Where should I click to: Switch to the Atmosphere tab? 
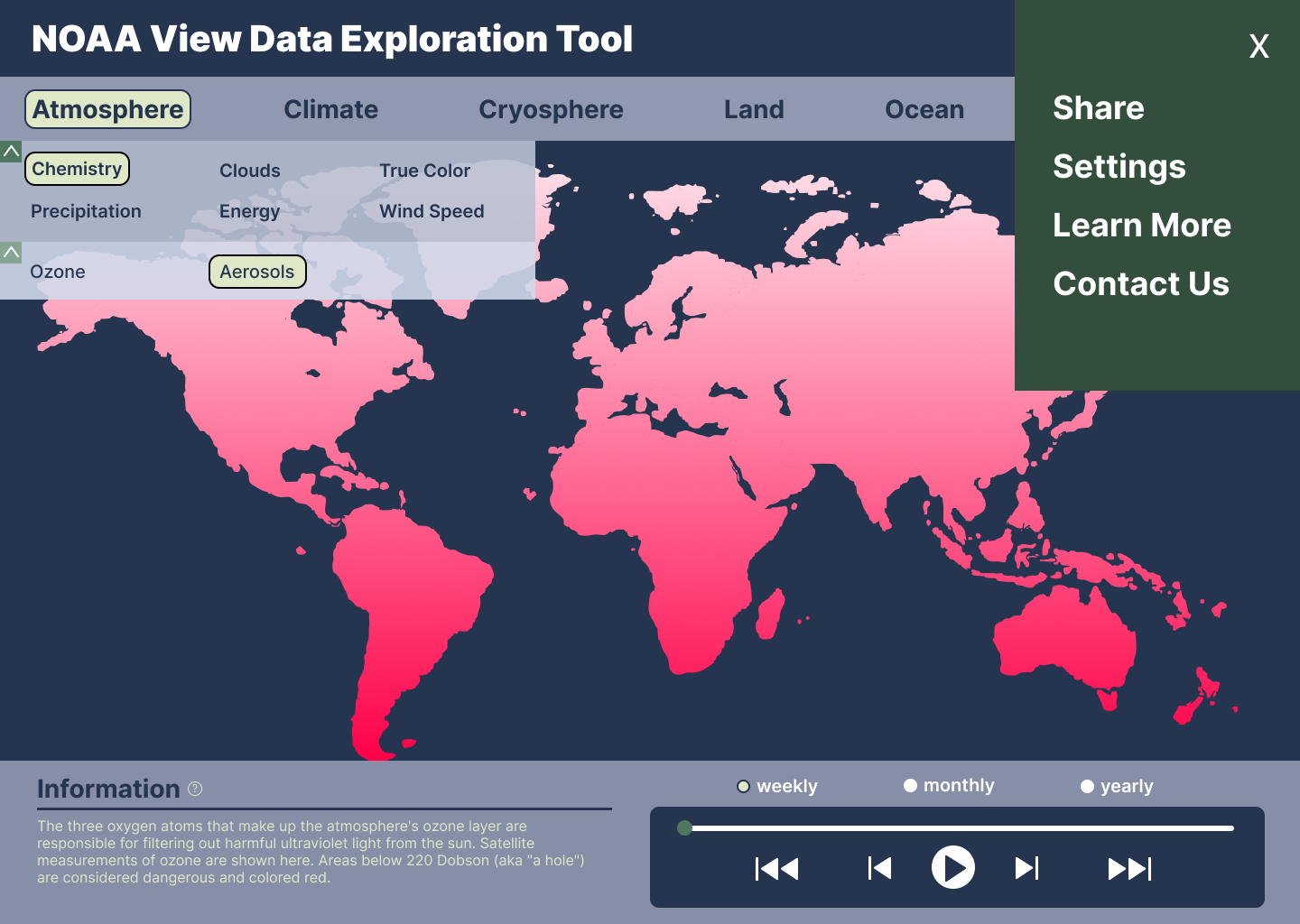pyautogui.click(x=107, y=109)
